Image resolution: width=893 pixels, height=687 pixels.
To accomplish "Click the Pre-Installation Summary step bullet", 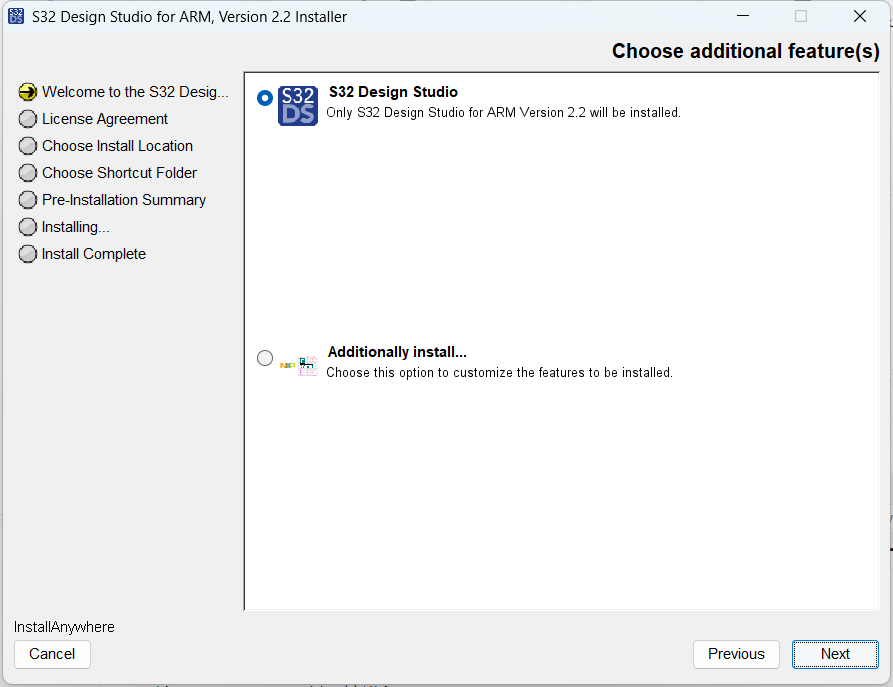I will click(x=28, y=200).
